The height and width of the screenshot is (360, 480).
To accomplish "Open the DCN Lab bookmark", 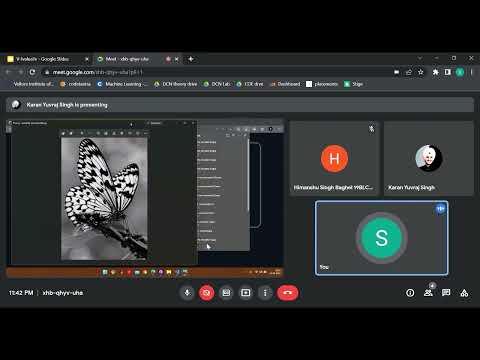I will click(x=217, y=84).
